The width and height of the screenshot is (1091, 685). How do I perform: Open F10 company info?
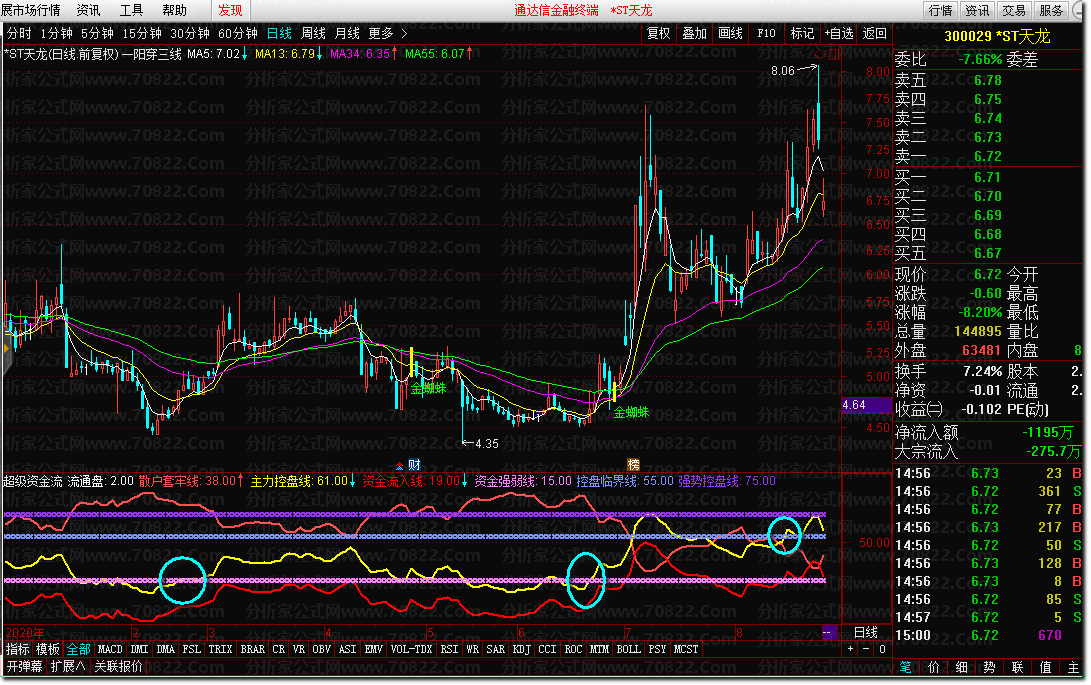point(767,33)
